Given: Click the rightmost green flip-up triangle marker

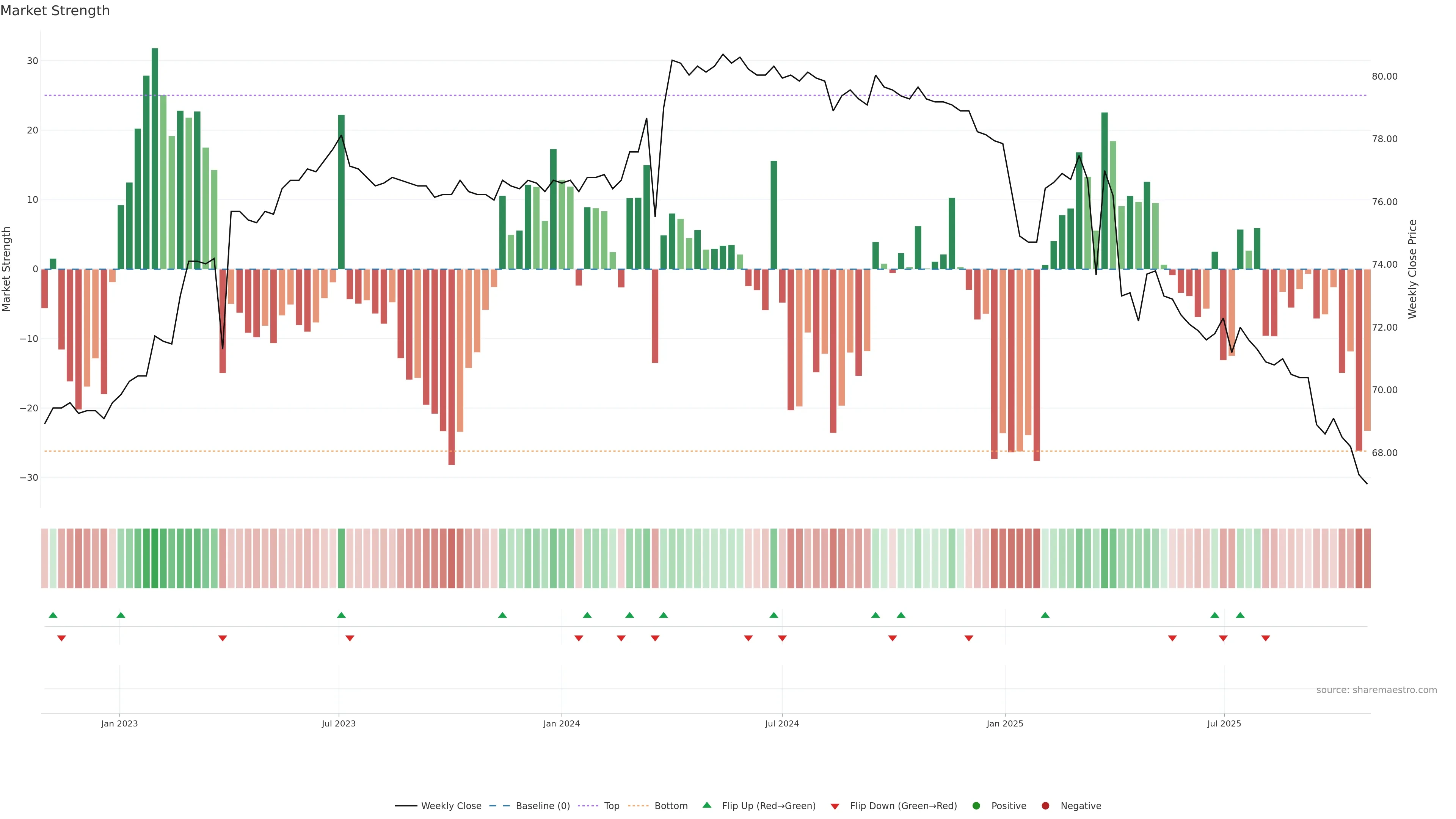Looking at the screenshot, I should tap(1240, 615).
